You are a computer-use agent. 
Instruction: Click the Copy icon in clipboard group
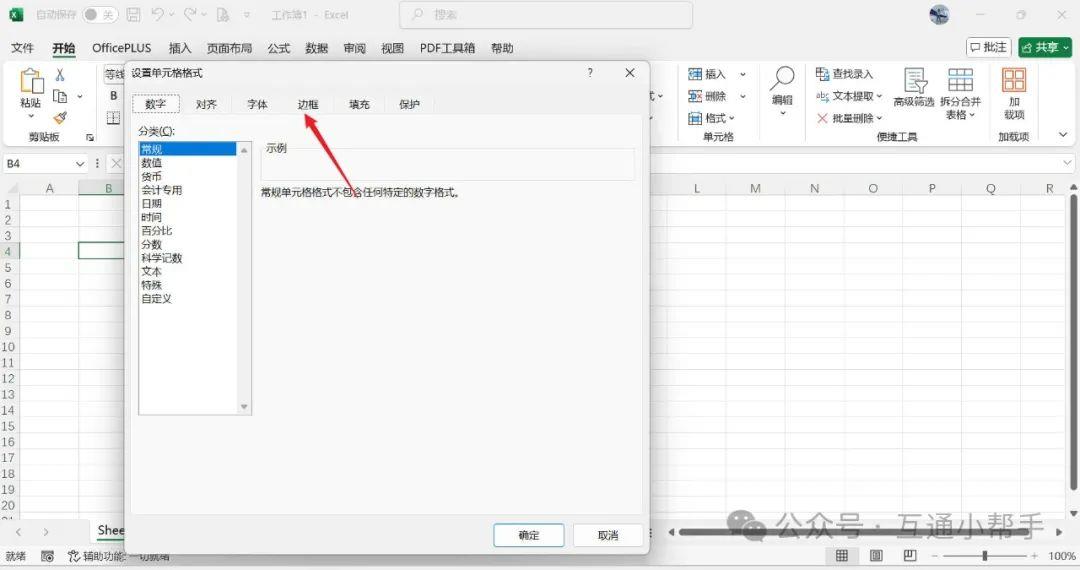point(61,96)
